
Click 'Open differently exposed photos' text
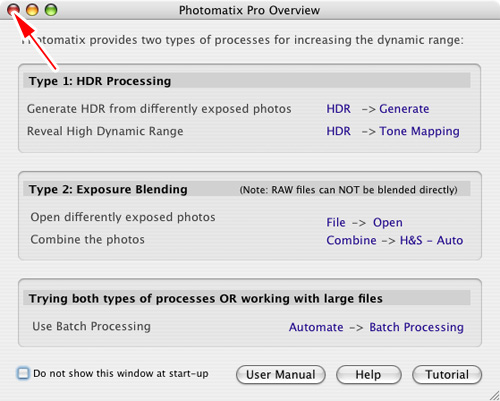123,217
